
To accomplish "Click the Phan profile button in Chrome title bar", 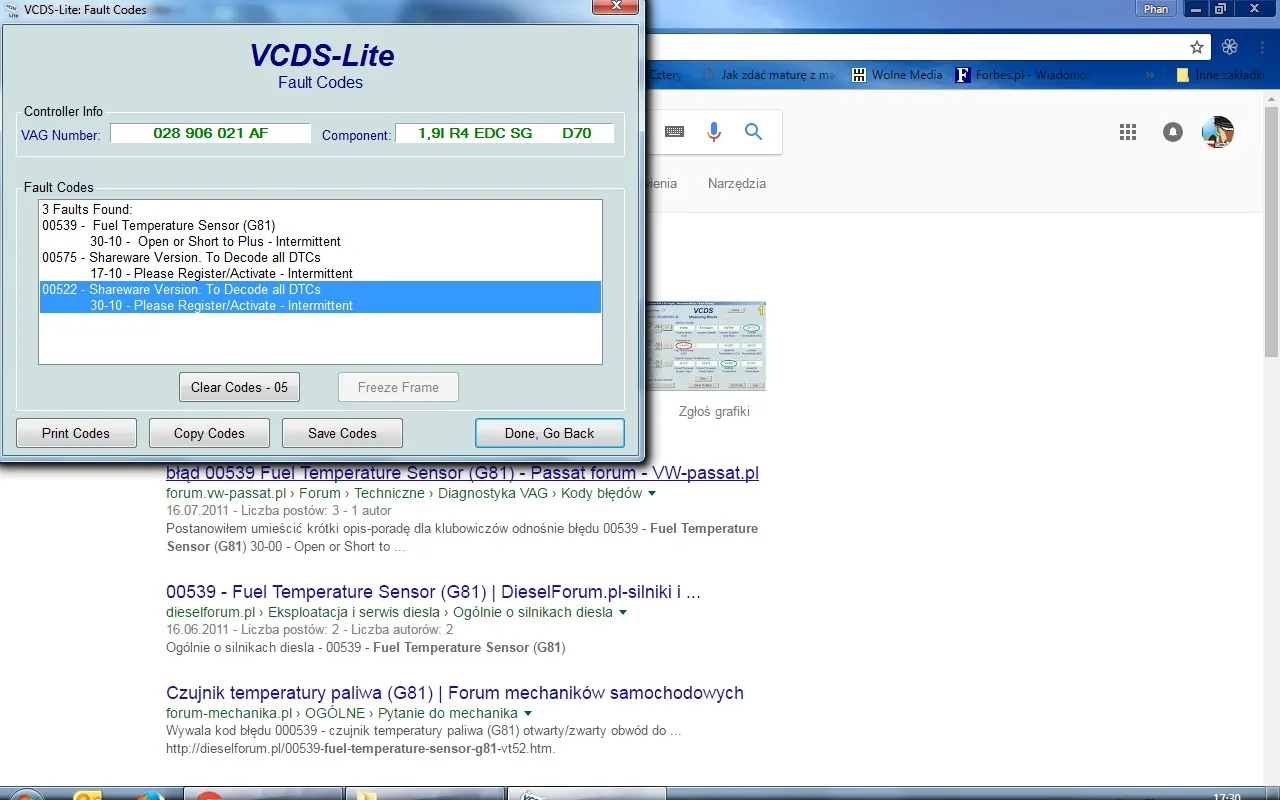I will pos(1155,9).
